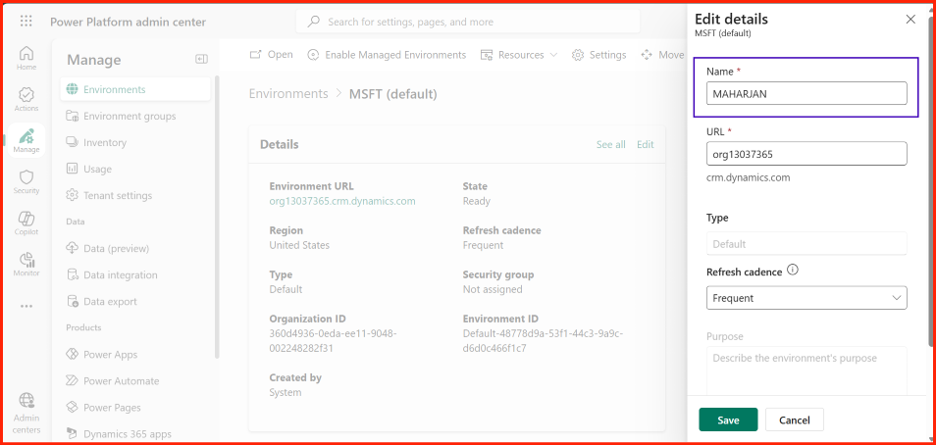This screenshot has height=445, width=936.
Task: Click Edit link in Details card
Action: [x=645, y=145]
